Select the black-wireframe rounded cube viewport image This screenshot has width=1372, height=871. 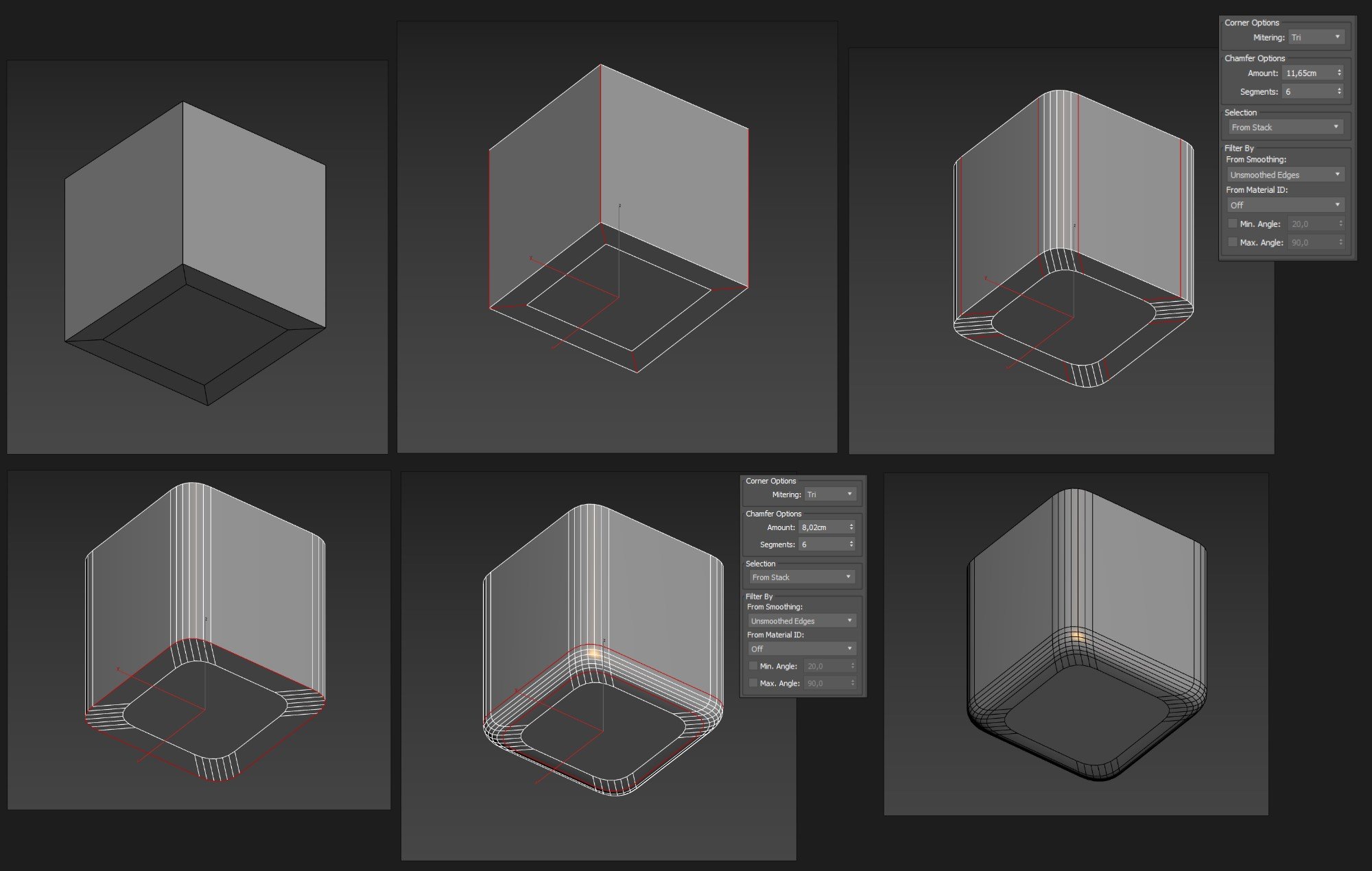[1076, 643]
